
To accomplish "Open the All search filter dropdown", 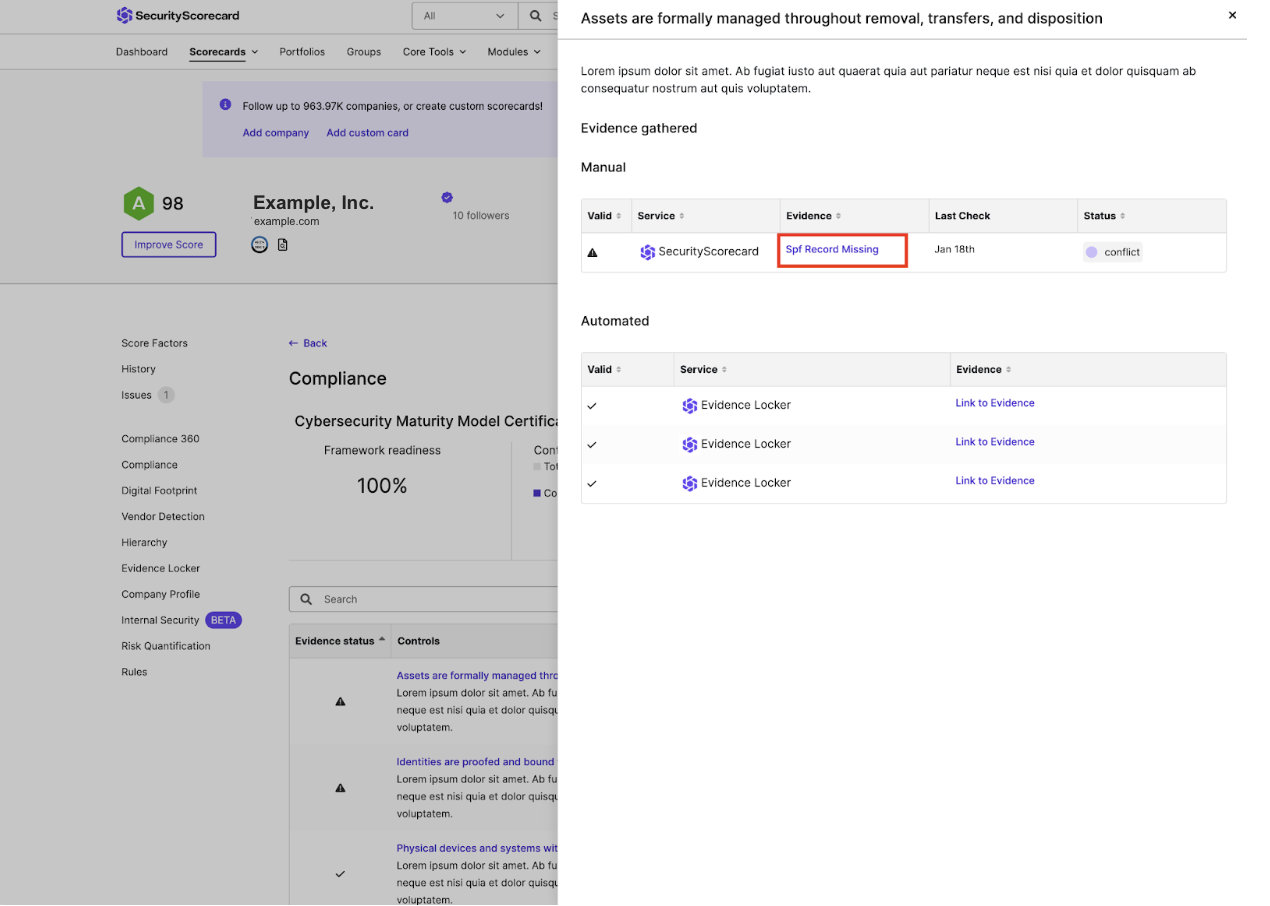I will click(x=465, y=16).
